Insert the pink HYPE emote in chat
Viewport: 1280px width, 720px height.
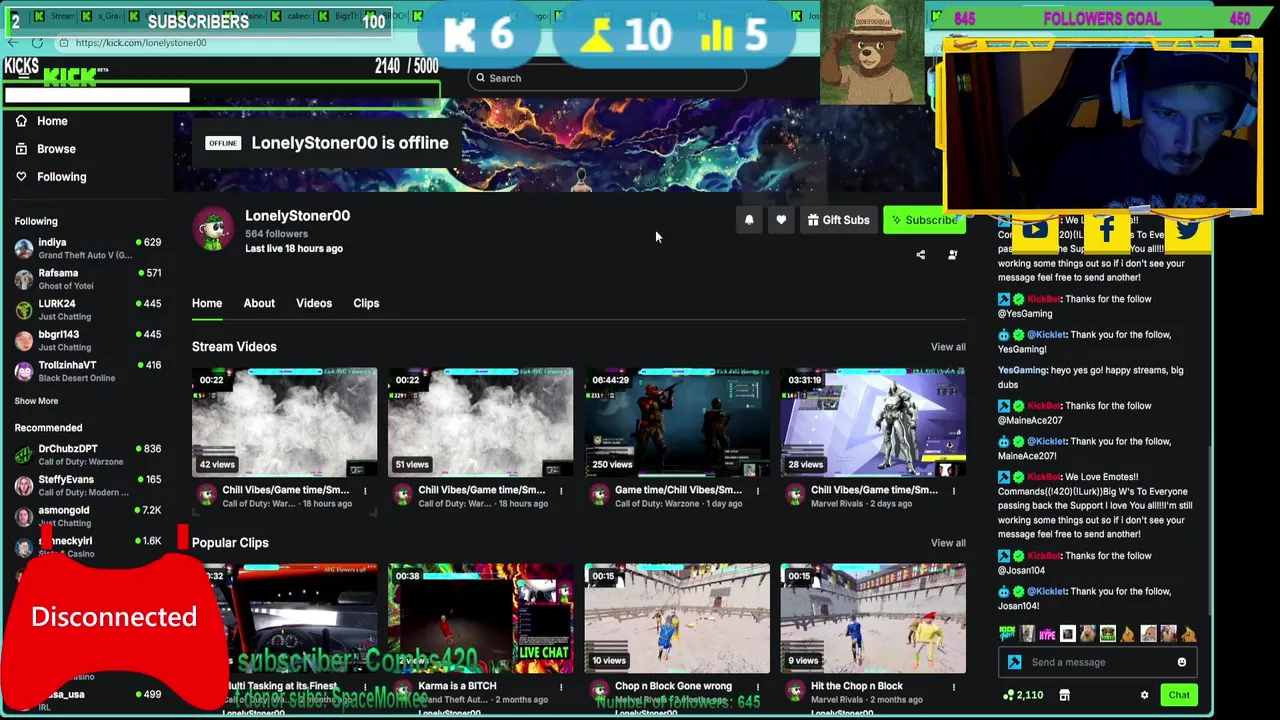click(1047, 633)
